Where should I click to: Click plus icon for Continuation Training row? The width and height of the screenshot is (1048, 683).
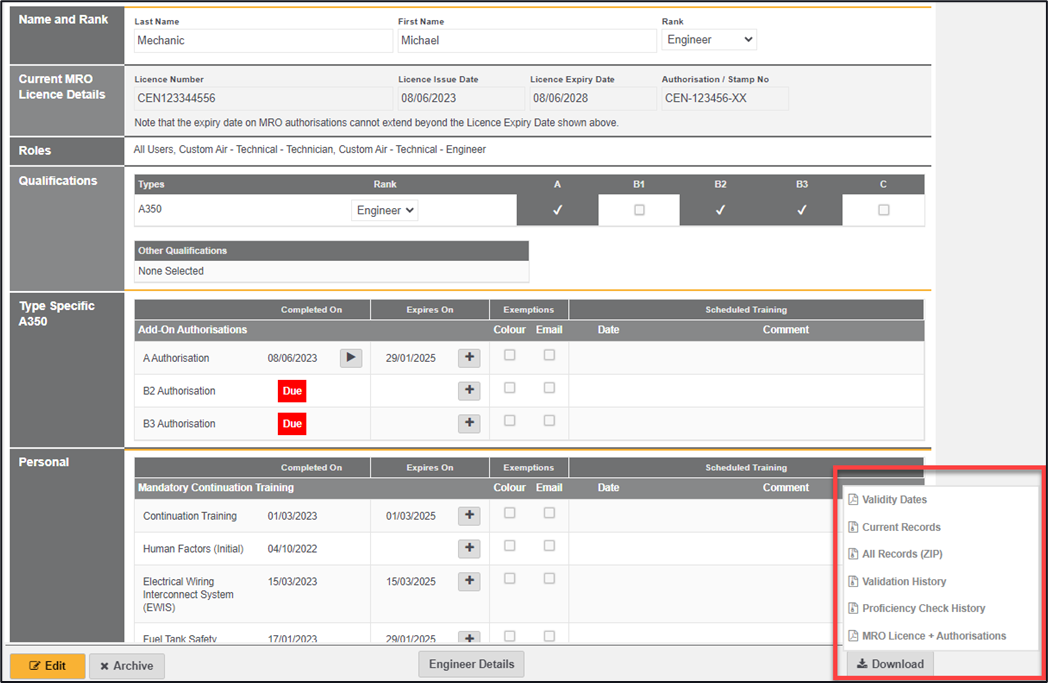[x=469, y=516]
